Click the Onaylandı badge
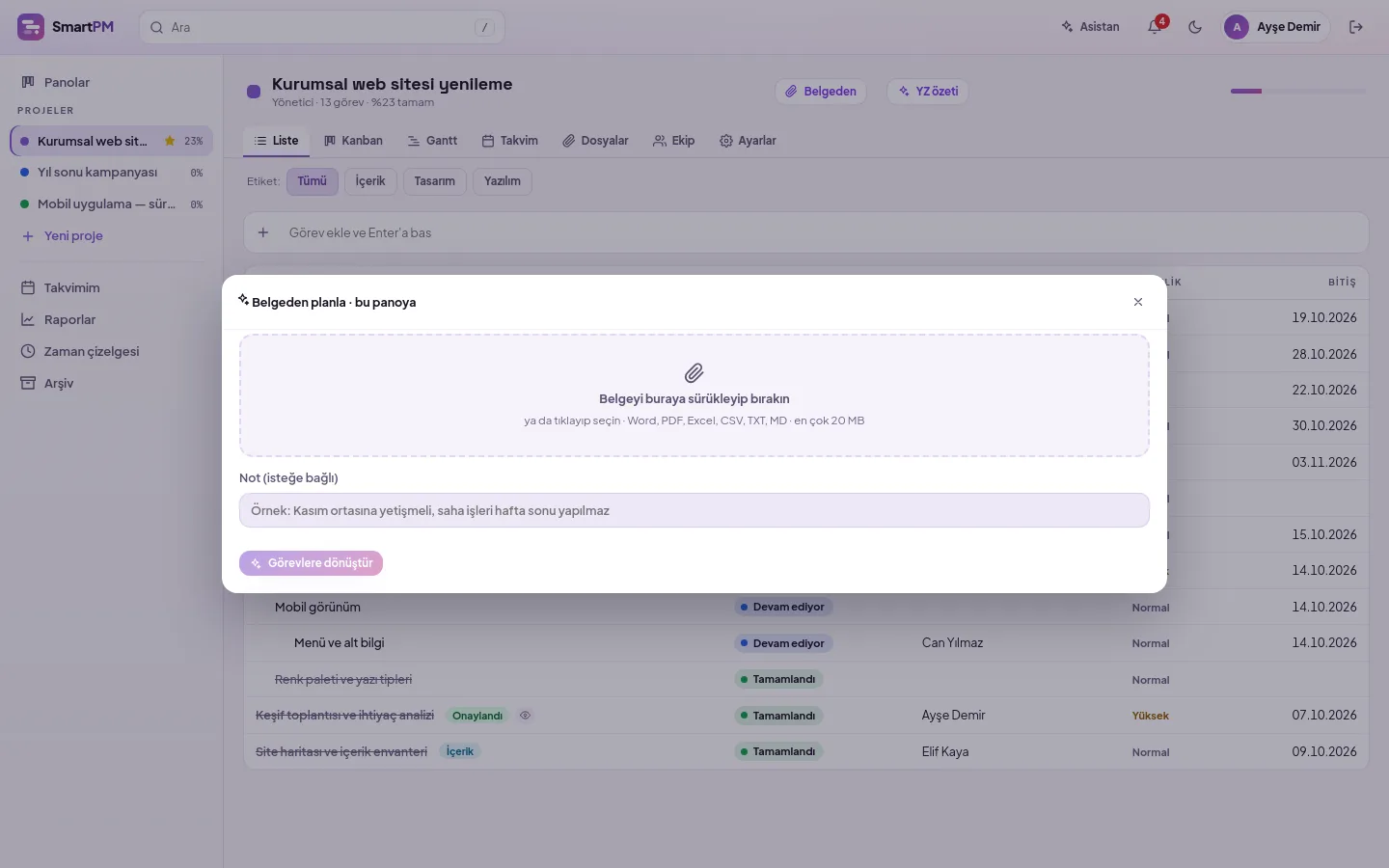The height and width of the screenshot is (868, 1389). (477, 716)
